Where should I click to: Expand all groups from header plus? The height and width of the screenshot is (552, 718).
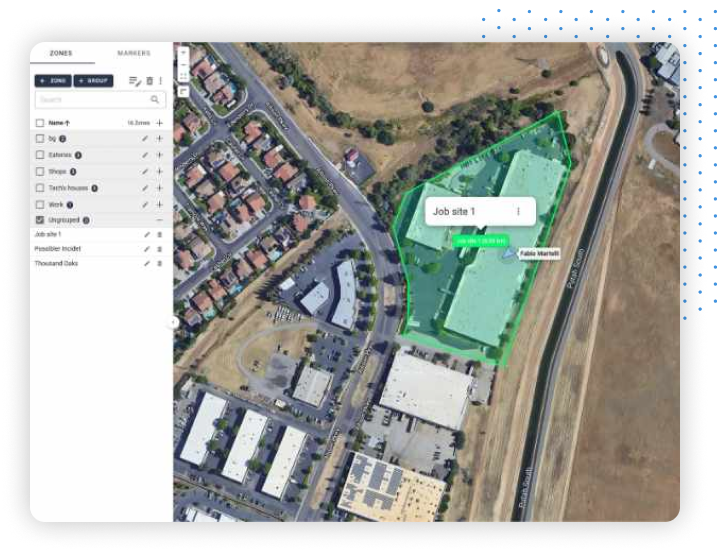point(159,123)
